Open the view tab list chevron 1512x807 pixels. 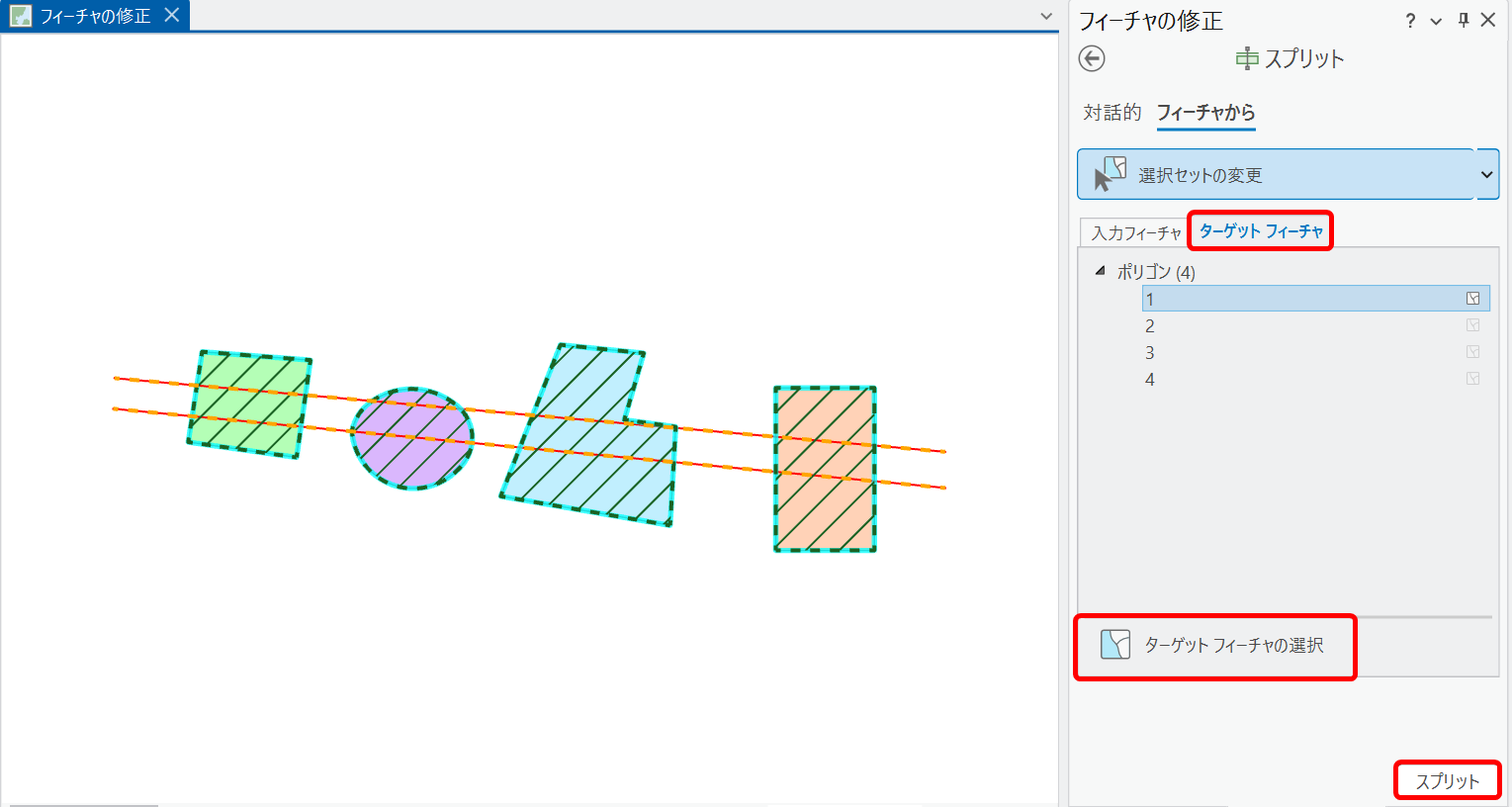coord(1046,16)
